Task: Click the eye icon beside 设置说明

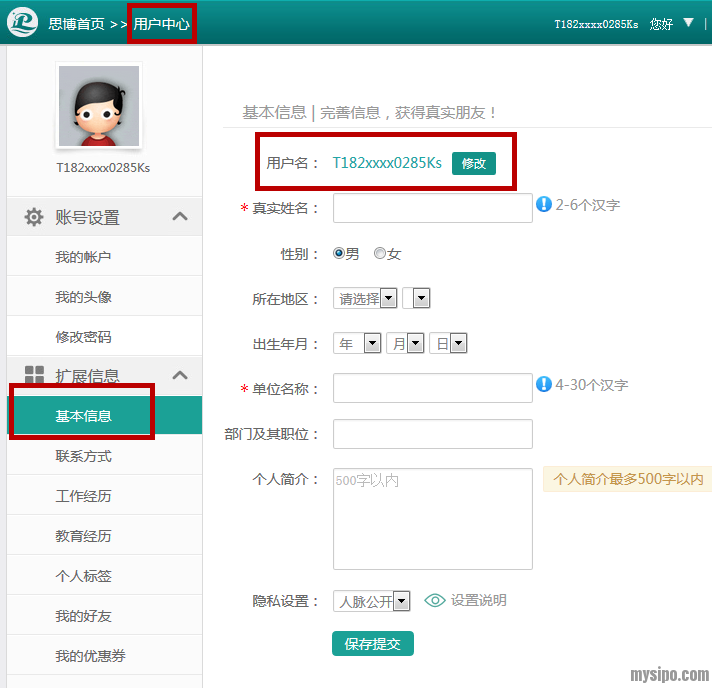Action: click(435, 600)
